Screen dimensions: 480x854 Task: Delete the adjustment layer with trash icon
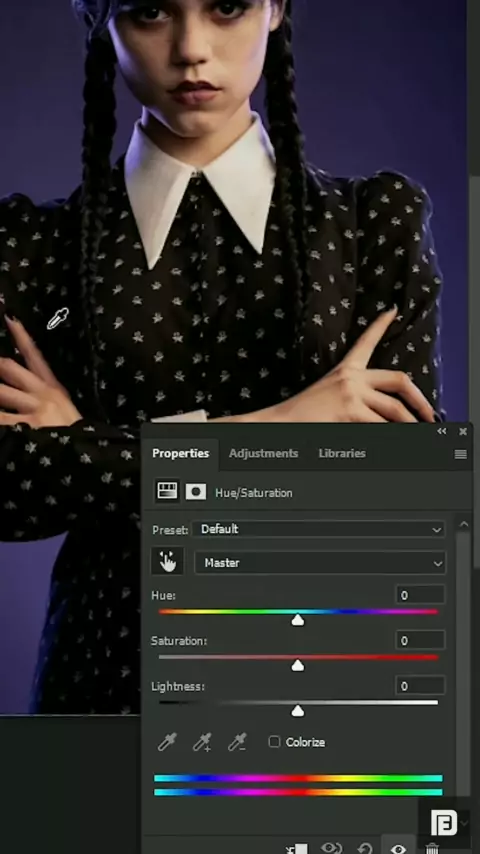pyautogui.click(x=432, y=849)
